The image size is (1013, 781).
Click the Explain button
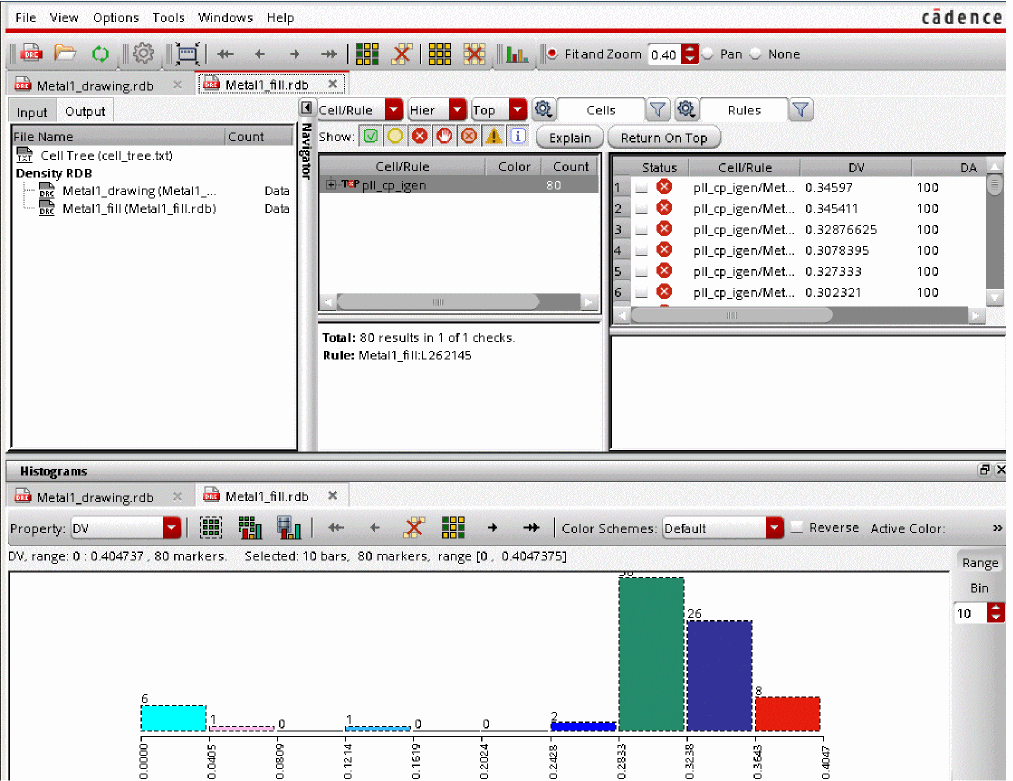570,138
